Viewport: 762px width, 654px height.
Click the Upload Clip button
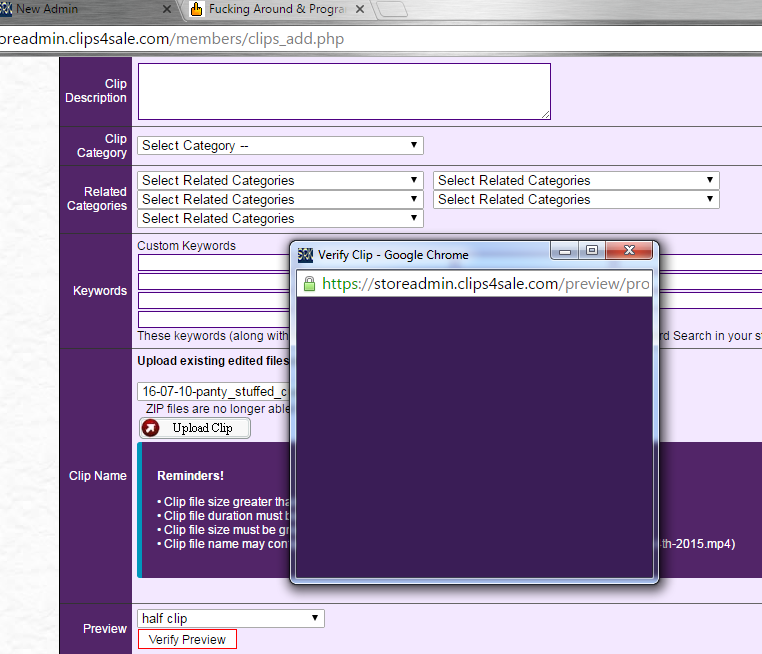point(195,428)
